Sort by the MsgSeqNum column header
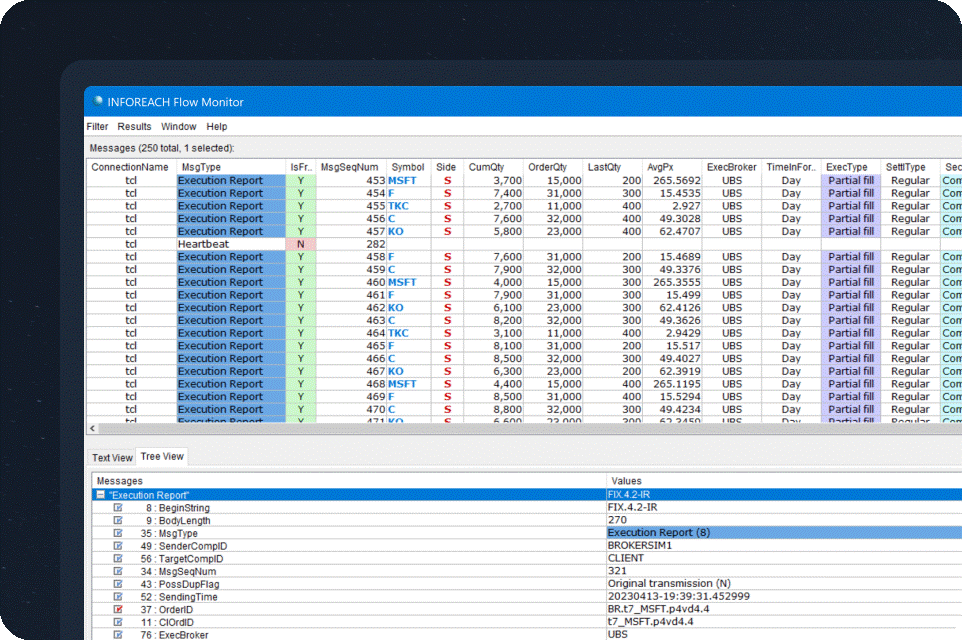The image size is (962, 640). (349, 167)
